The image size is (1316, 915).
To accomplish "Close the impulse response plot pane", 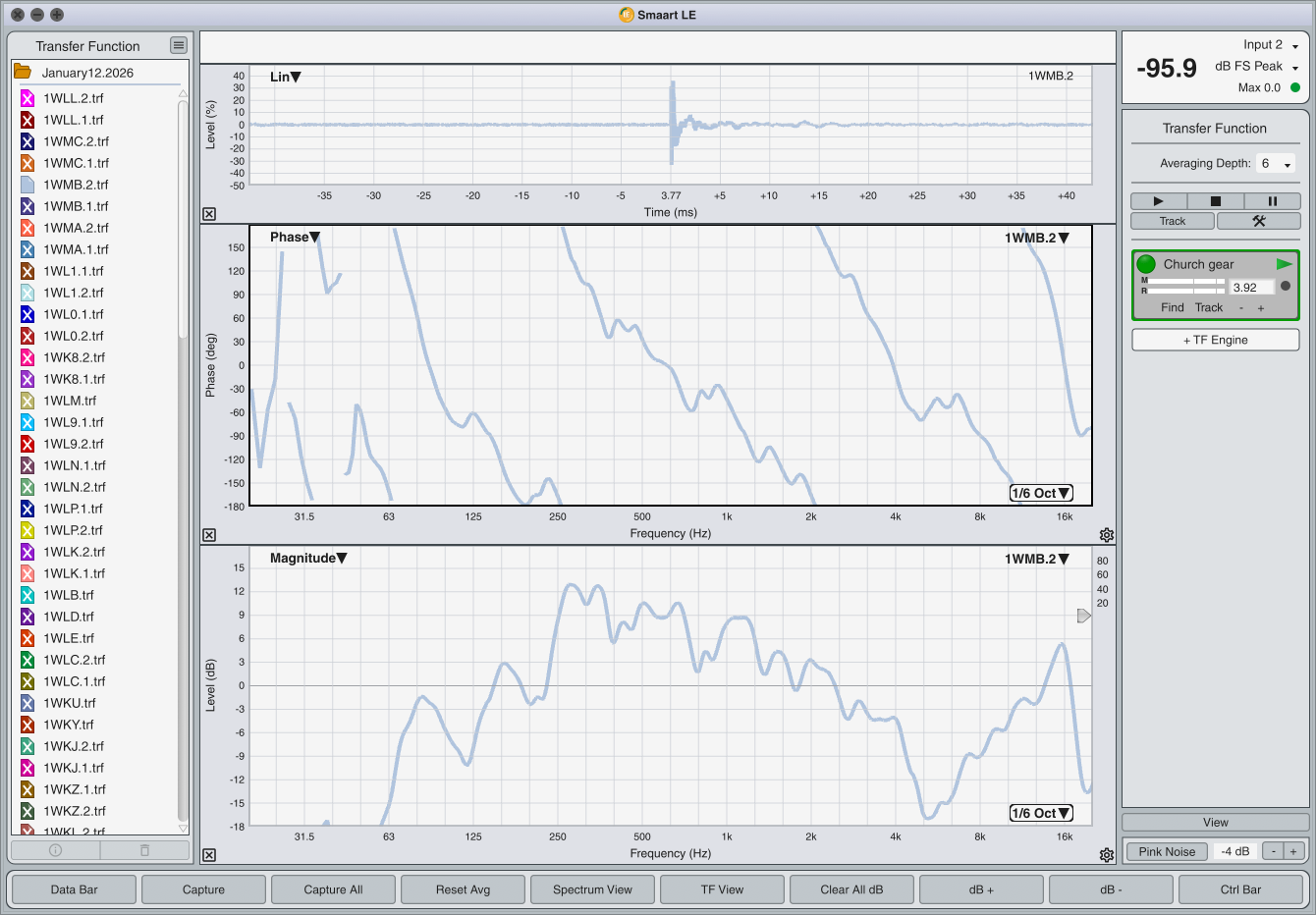I will (x=209, y=214).
